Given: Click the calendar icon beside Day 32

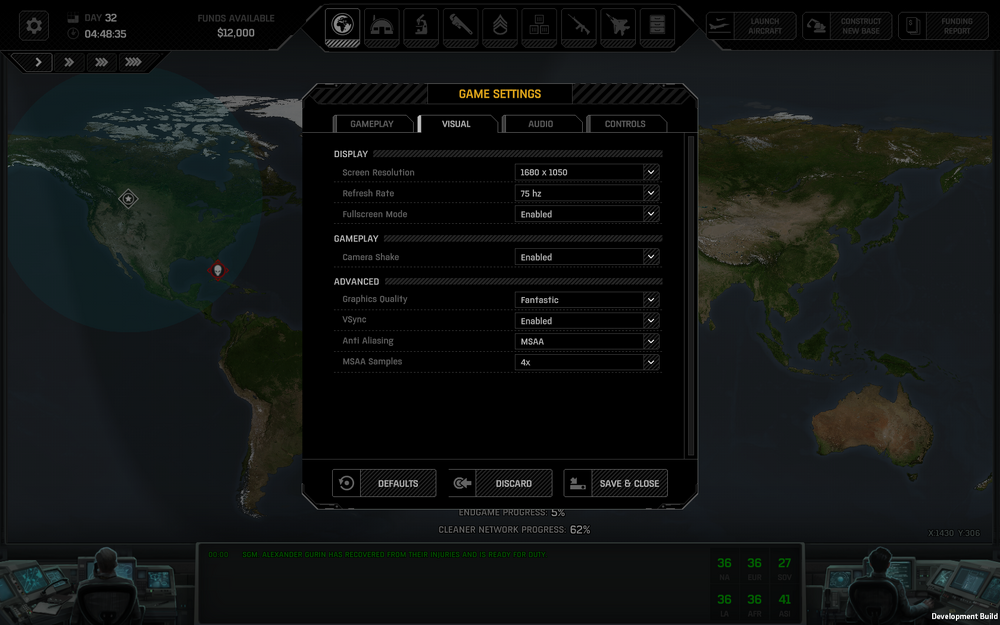Looking at the screenshot, I should [73, 18].
